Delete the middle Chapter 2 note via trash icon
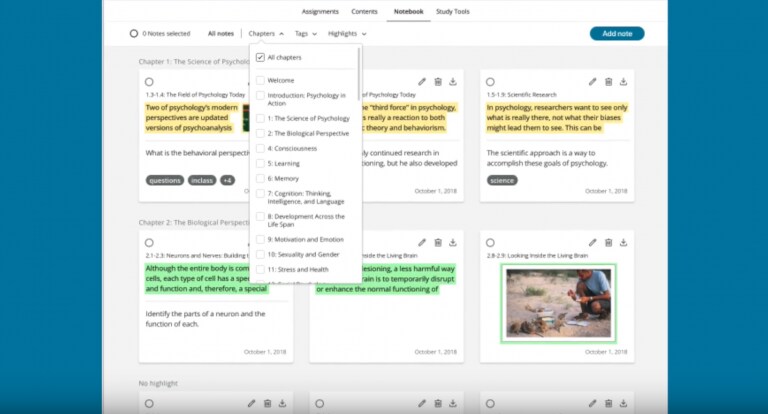768x414 pixels. 438,242
